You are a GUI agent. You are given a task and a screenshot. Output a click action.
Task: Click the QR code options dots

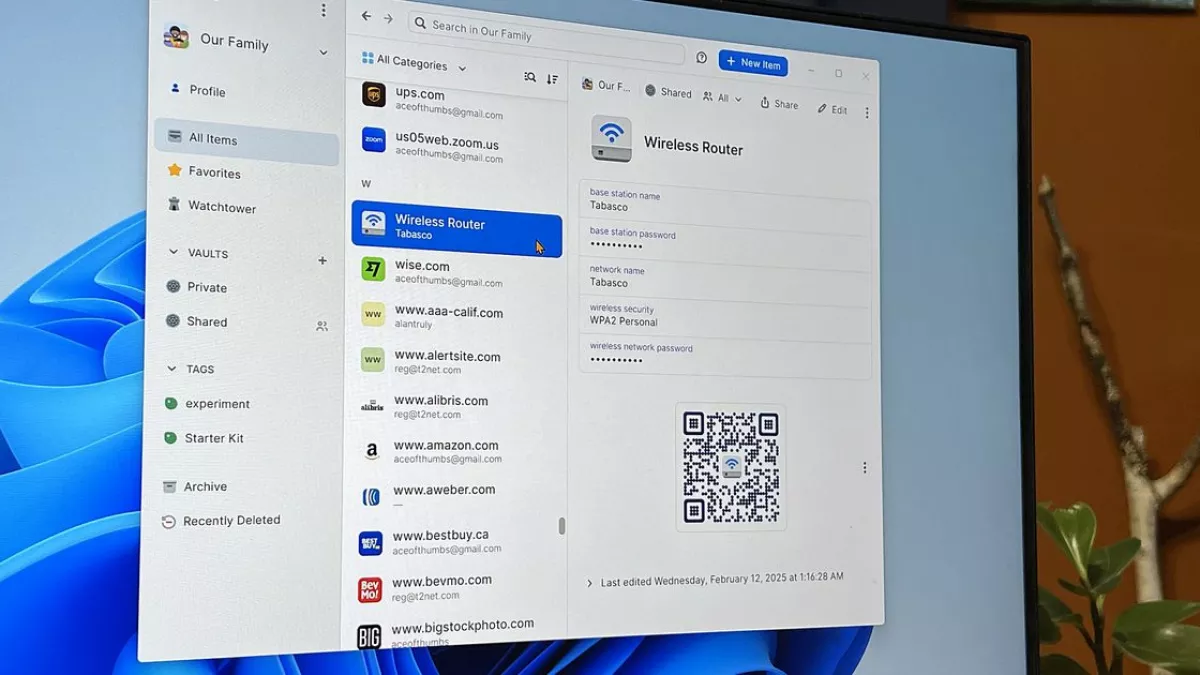click(x=865, y=468)
